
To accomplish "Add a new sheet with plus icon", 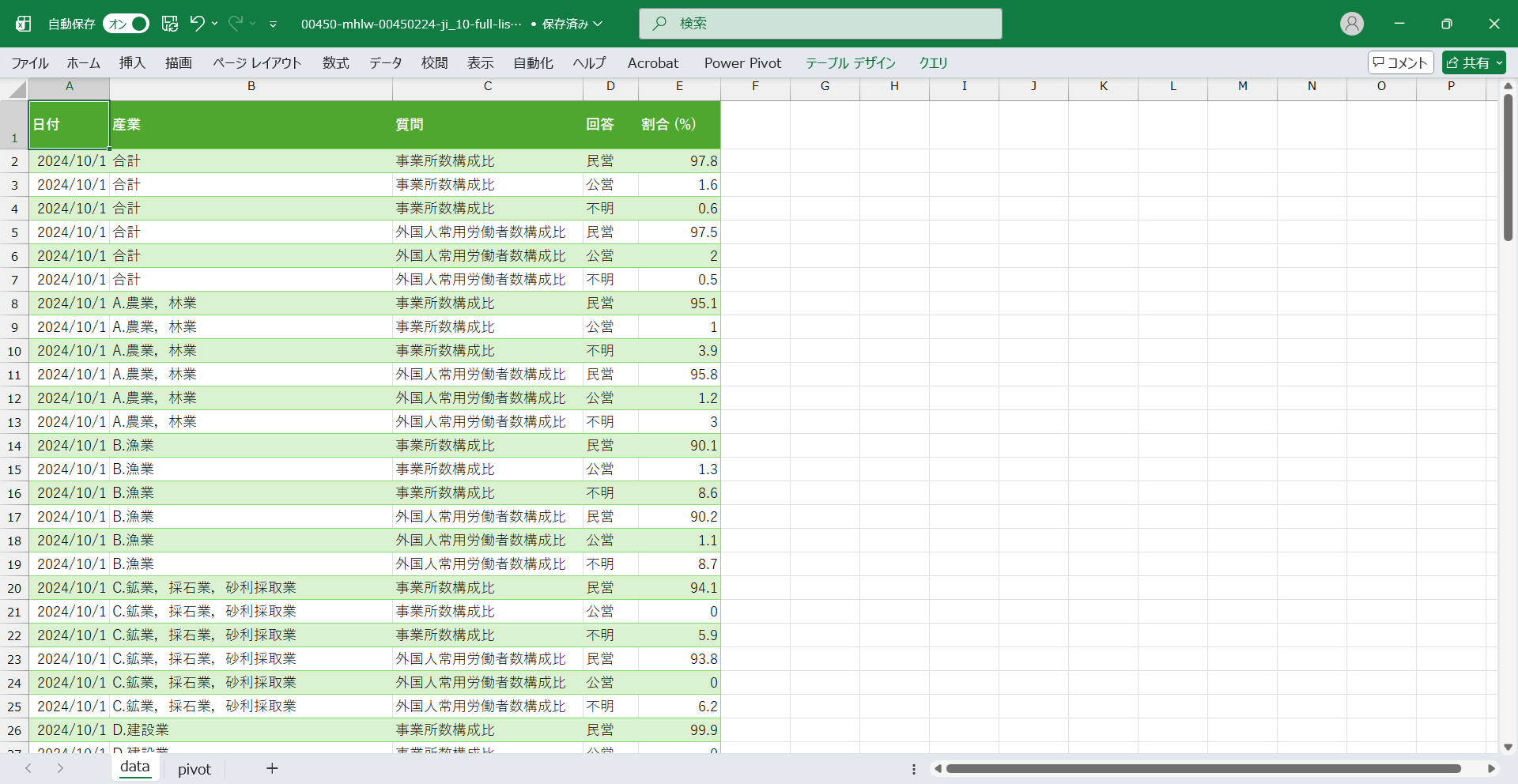I will pos(272,768).
